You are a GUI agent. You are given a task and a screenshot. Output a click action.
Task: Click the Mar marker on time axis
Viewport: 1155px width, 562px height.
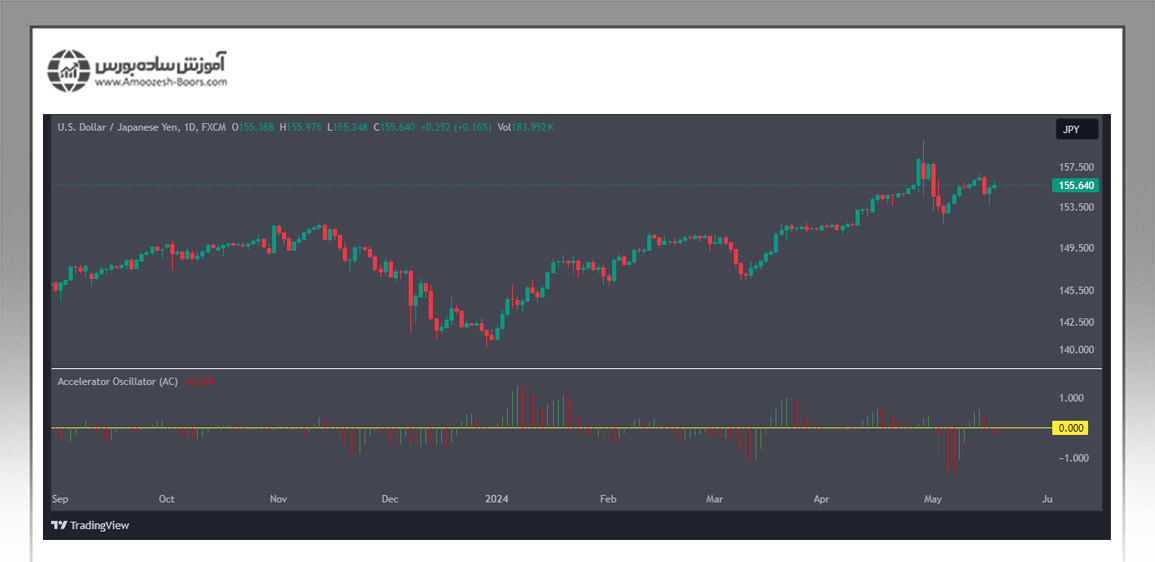(714, 498)
